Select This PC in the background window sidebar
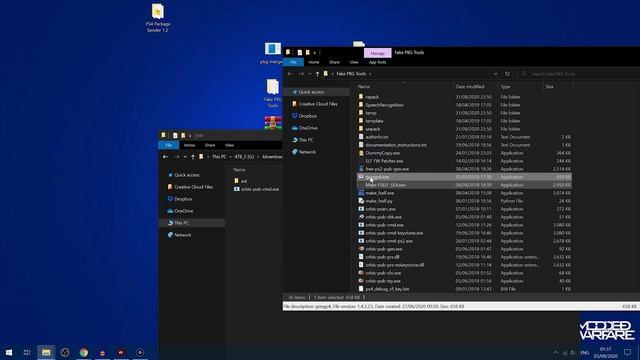 point(181,223)
